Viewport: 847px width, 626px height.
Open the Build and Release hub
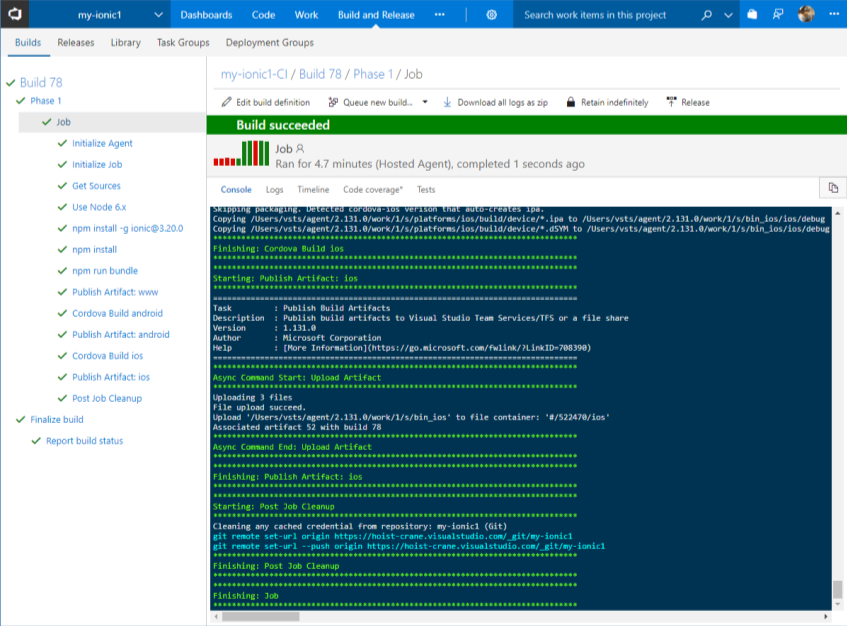coord(376,15)
